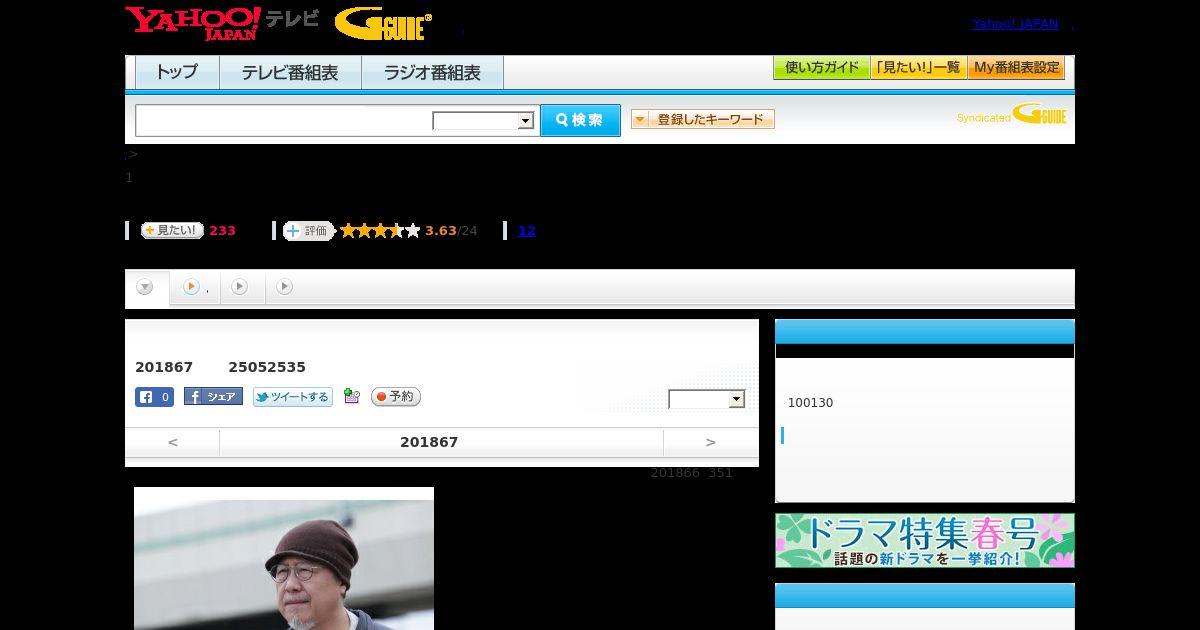Focus the keyword search input field

[284, 120]
